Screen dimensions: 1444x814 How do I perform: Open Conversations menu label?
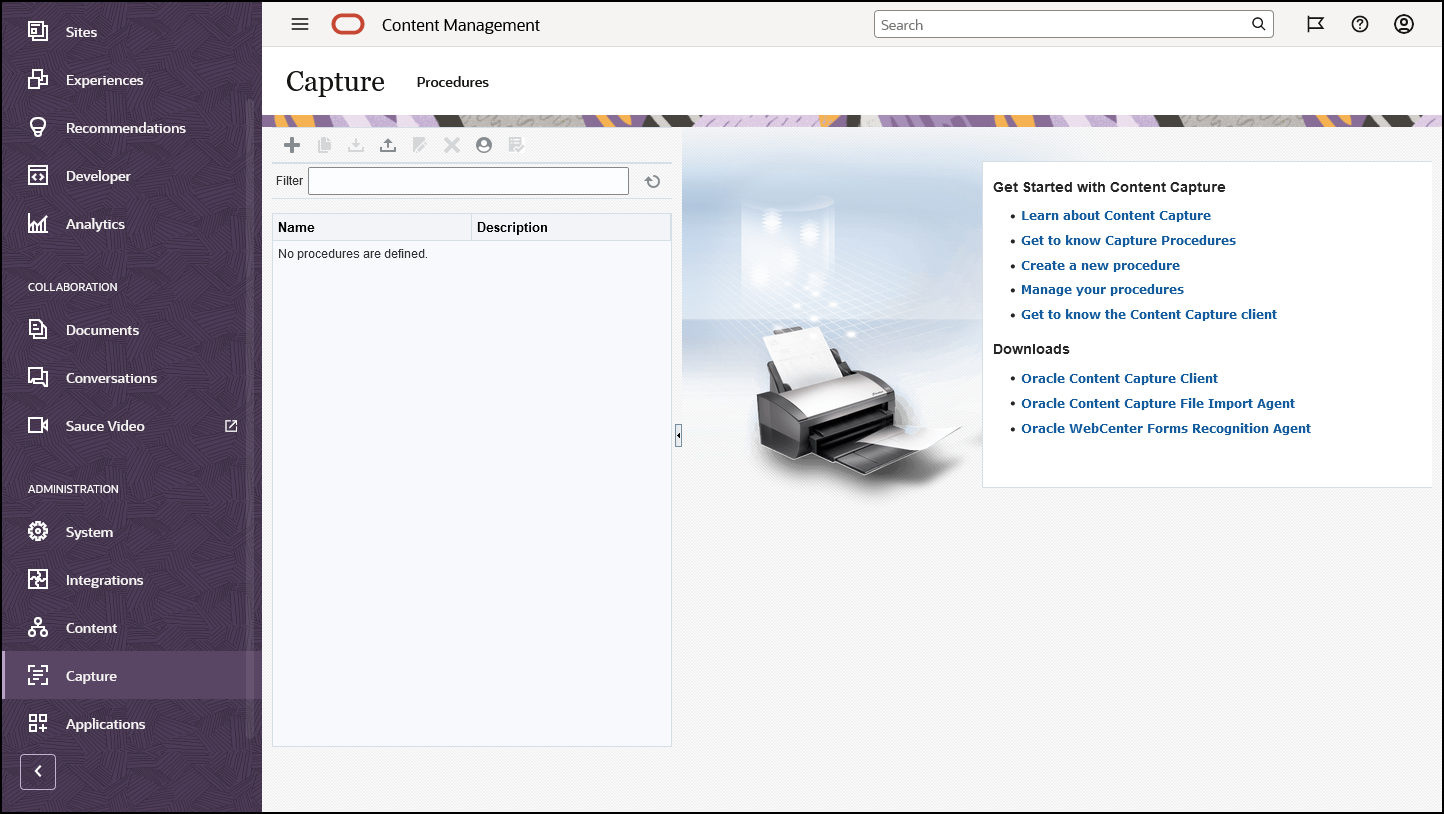(x=112, y=378)
